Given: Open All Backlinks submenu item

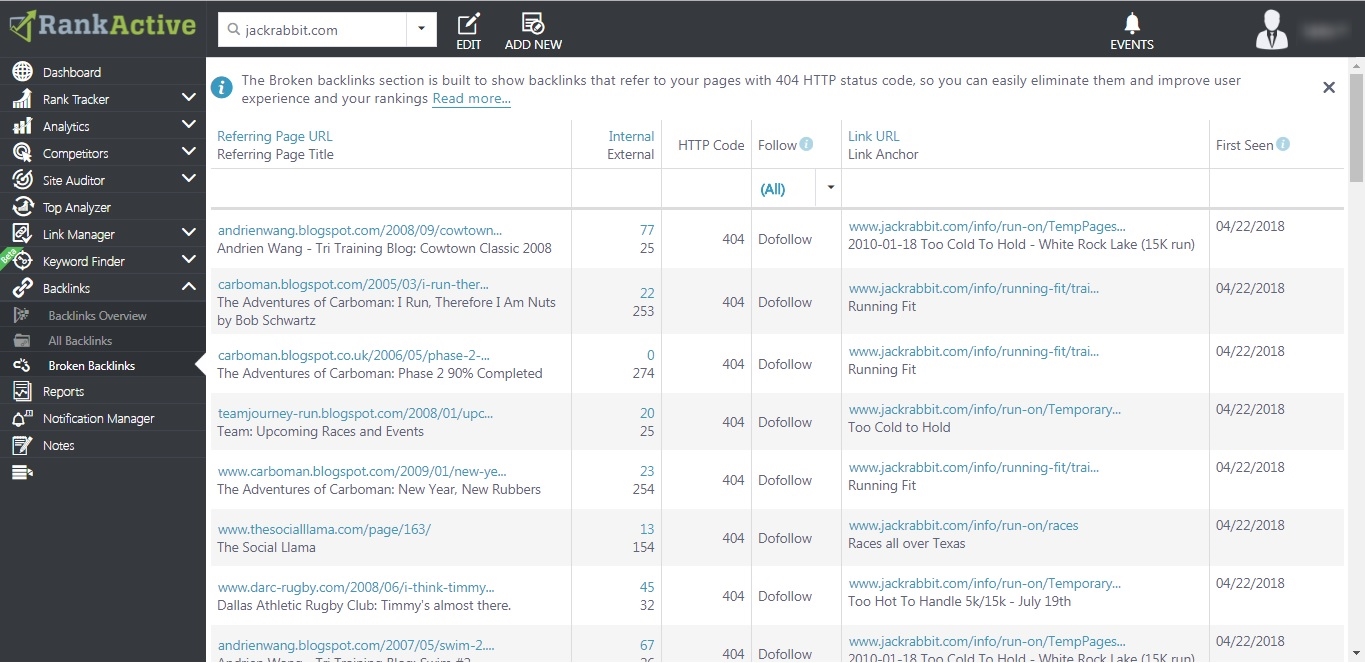Looking at the screenshot, I should (x=80, y=340).
